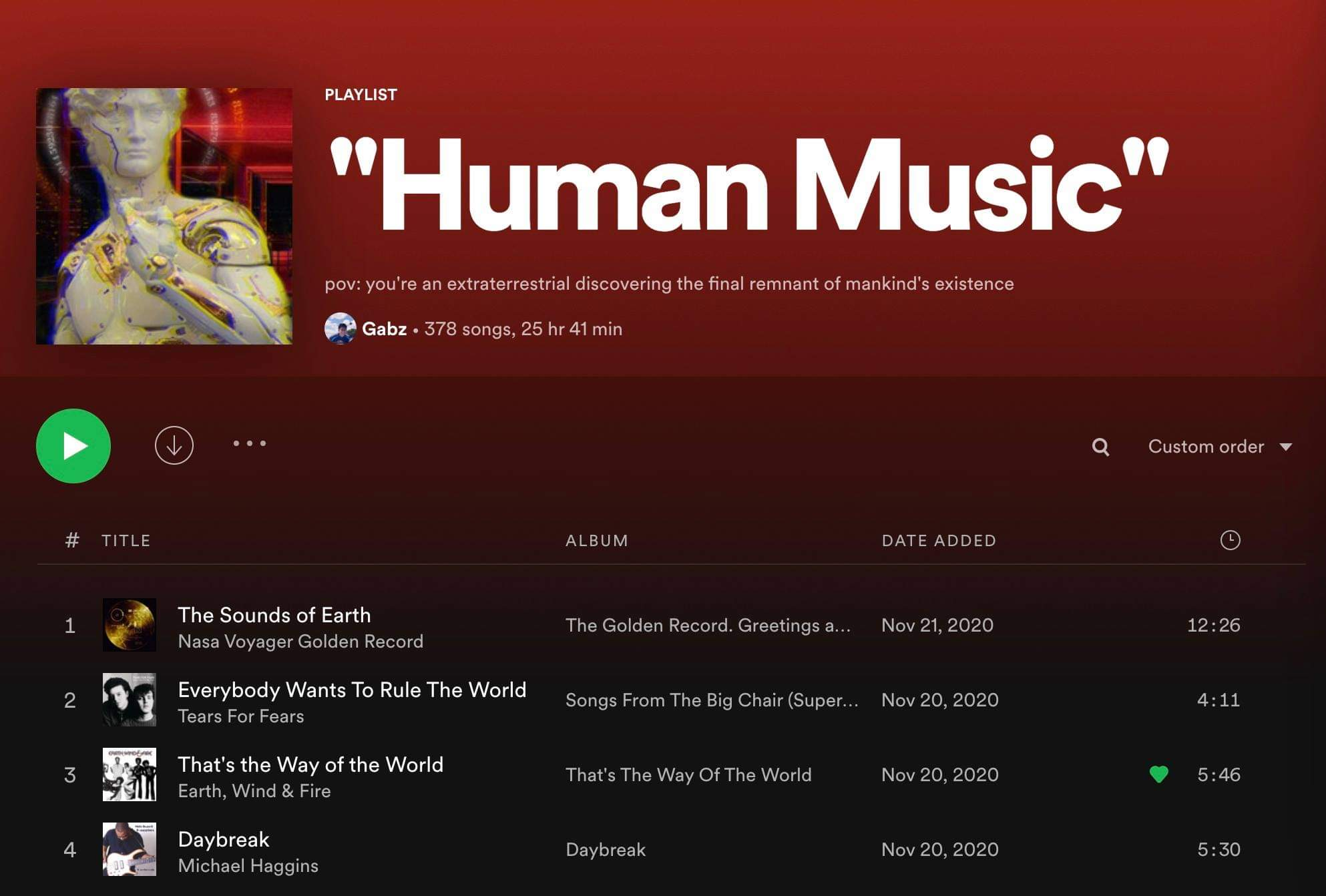Unlike That's the Way of the World

coord(1158,774)
